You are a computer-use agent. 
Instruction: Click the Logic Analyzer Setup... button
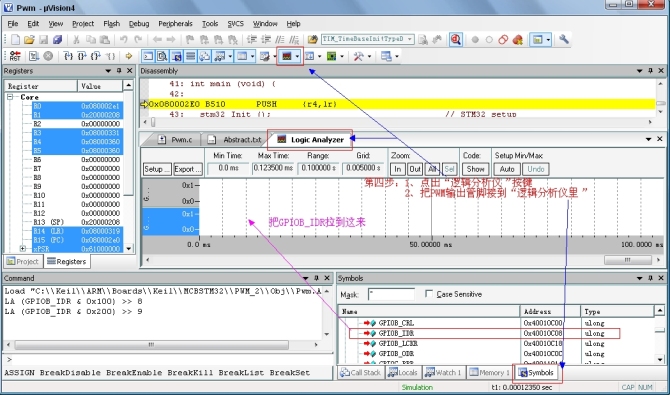157,169
